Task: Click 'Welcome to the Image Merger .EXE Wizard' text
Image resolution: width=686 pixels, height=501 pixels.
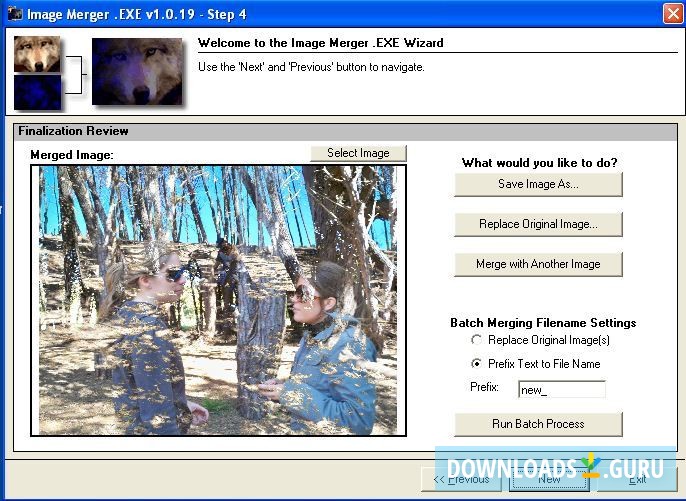Action: click(321, 43)
